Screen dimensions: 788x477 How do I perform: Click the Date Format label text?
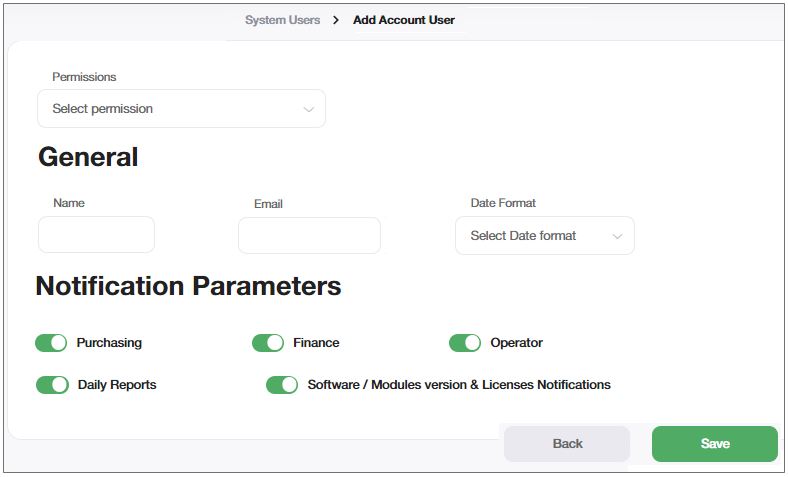coord(503,203)
